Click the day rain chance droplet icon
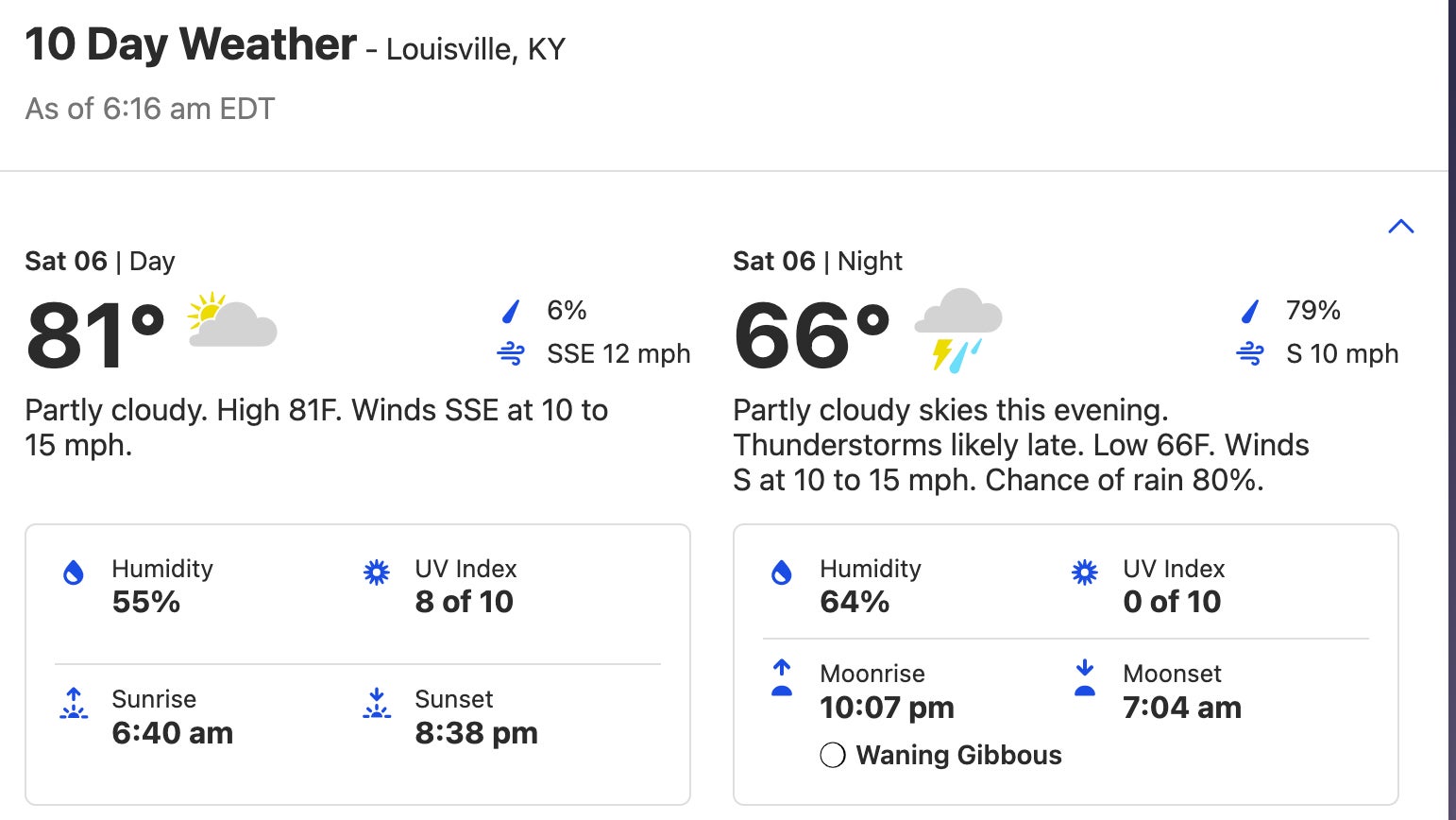The height and width of the screenshot is (820, 1456). (511, 311)
